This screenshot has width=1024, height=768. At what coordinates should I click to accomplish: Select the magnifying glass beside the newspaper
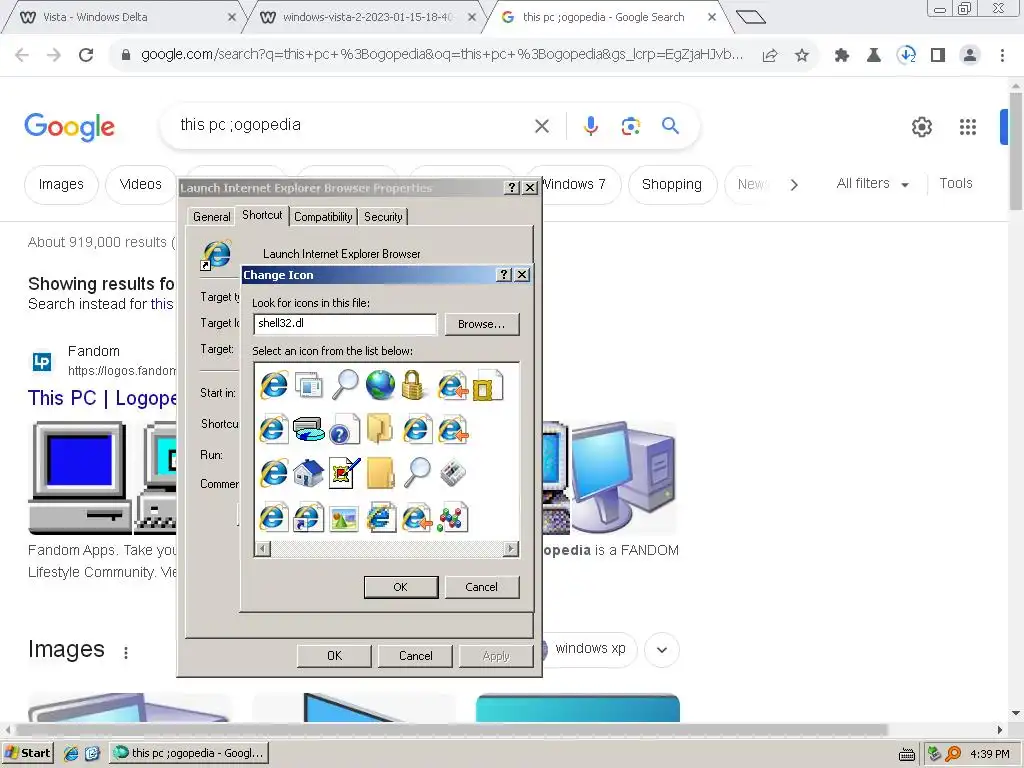[x=417, y=472]
